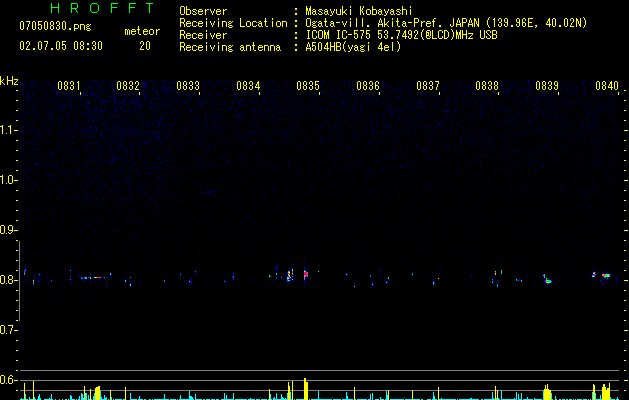Click the meteor label

click(142, 31)
